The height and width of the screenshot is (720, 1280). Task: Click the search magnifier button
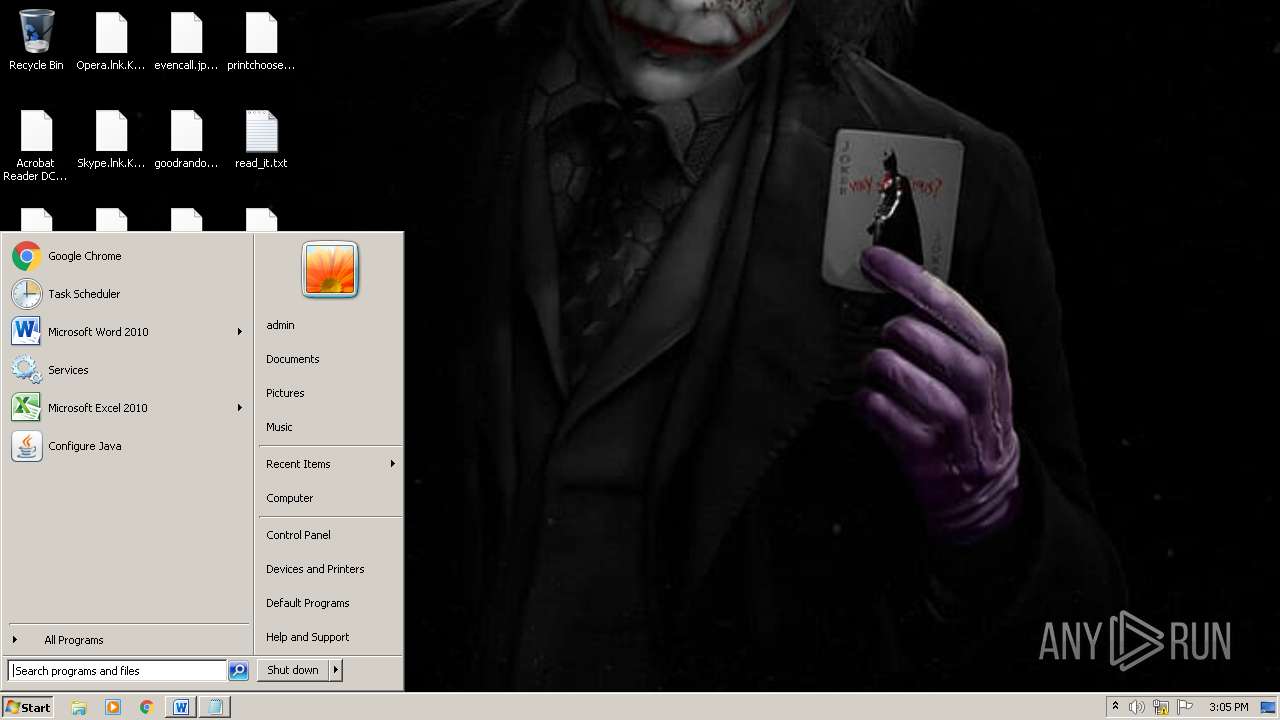(x=238, y=671)
